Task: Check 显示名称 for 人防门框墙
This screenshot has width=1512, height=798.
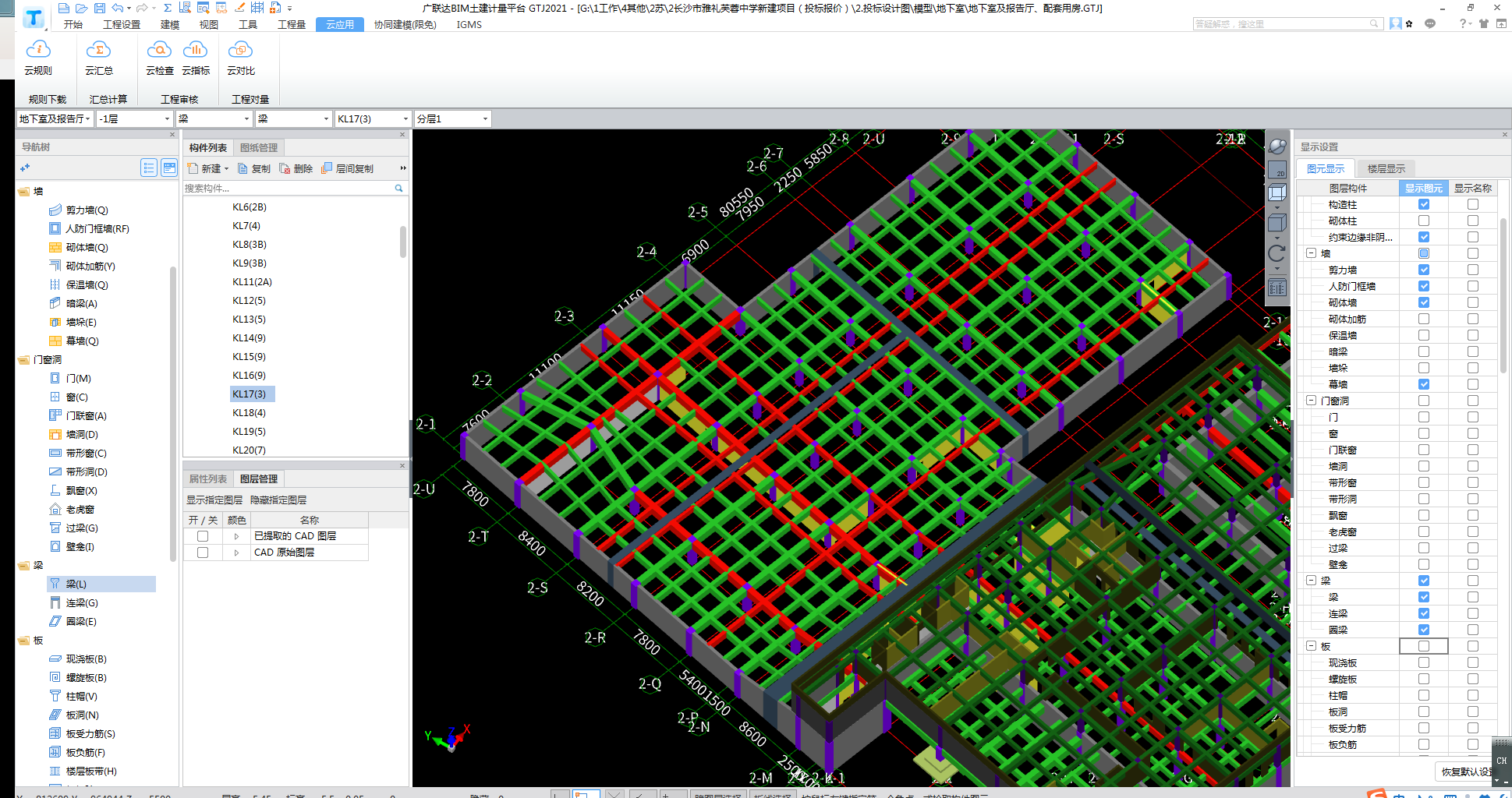Action: coord(1473,286)
